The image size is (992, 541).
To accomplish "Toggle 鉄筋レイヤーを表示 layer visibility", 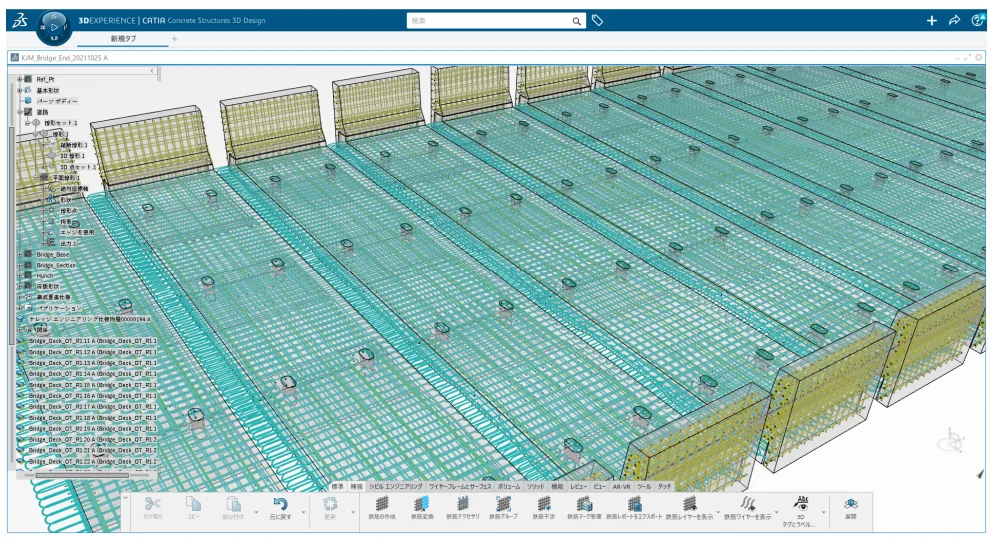I will pos(689,508).
